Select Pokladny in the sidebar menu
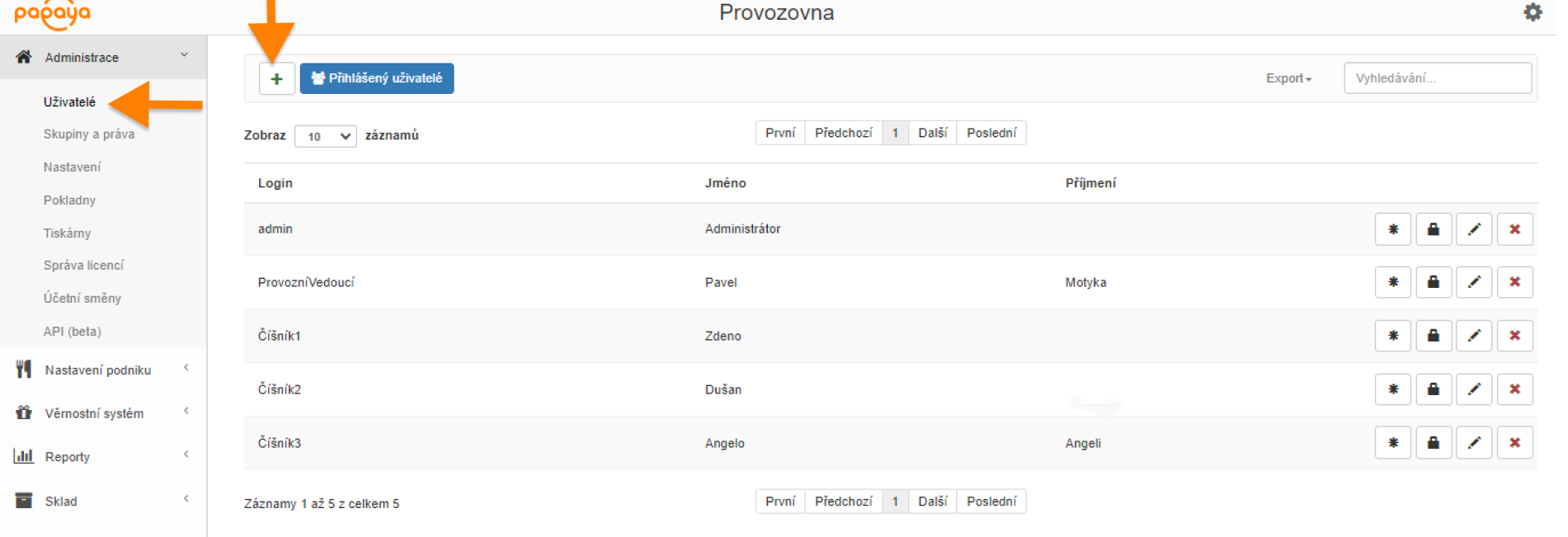Viewport: 1568px width, 537px height. (69, 200)
